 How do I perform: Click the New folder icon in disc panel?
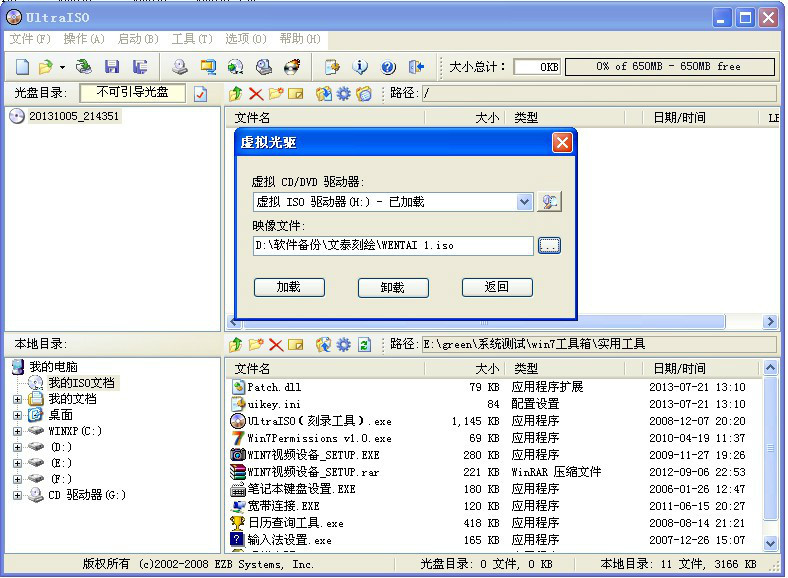276,93
